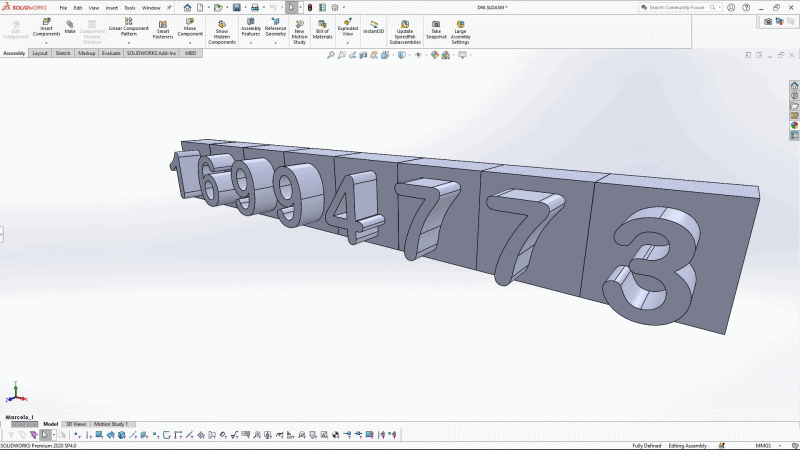Expand the Insert Components dropdown arrow
This screenshot has height=450, width=800.
[x=46, y=43]
